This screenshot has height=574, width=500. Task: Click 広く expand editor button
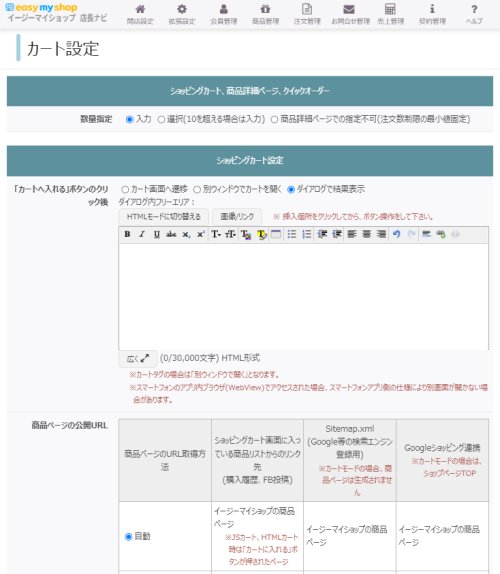pyautogui.click(x=138, y=358)
